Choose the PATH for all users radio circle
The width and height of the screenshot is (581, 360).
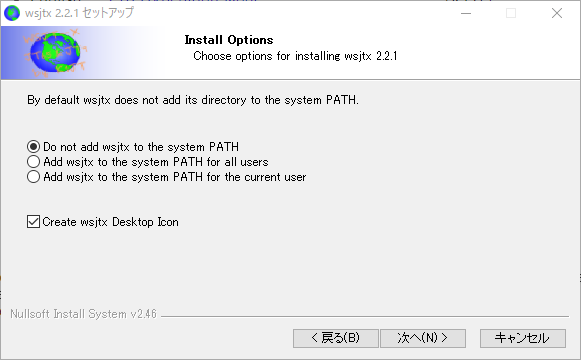pos(33,162)
